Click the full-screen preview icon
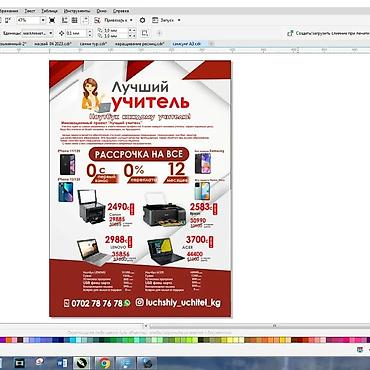Screen dimensions: 370x370 point(52,20)
